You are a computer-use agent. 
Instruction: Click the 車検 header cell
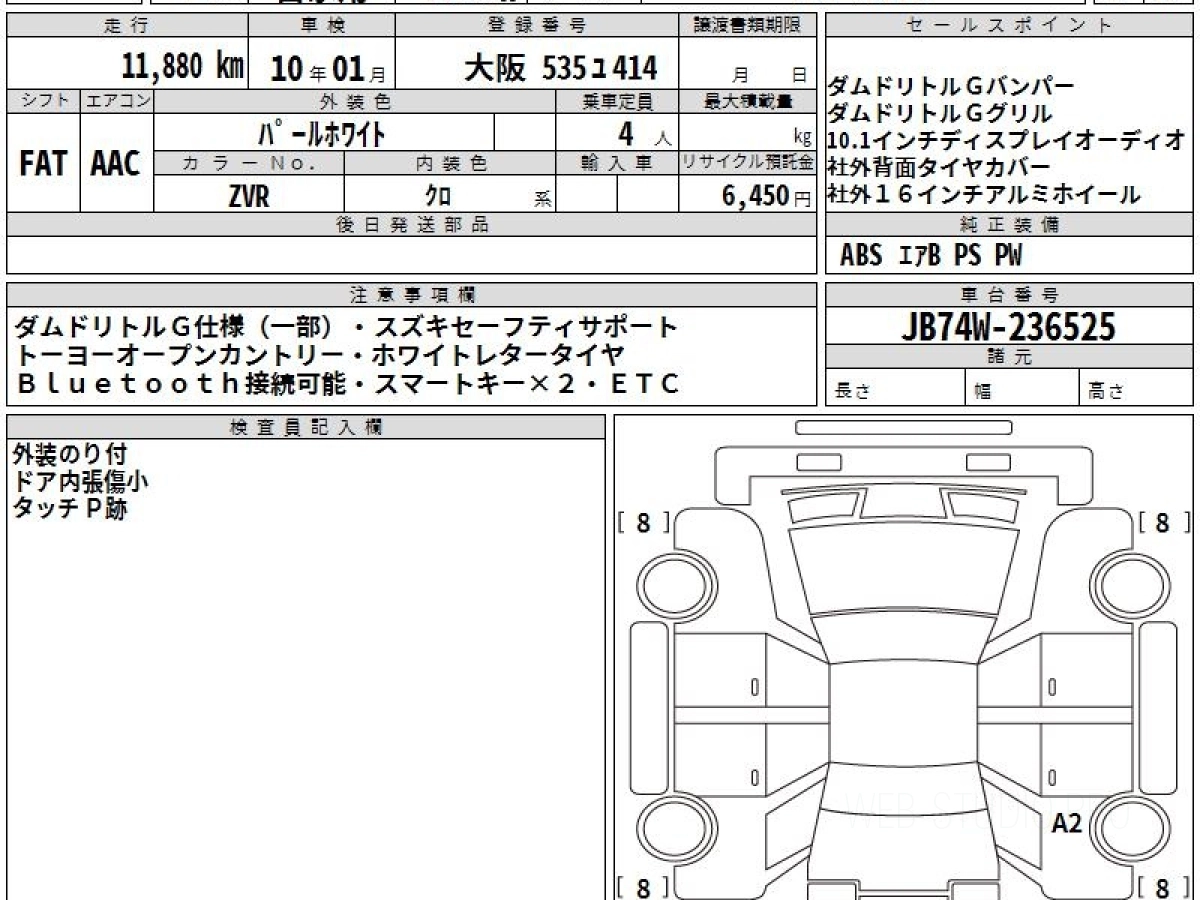pos(322,26)
